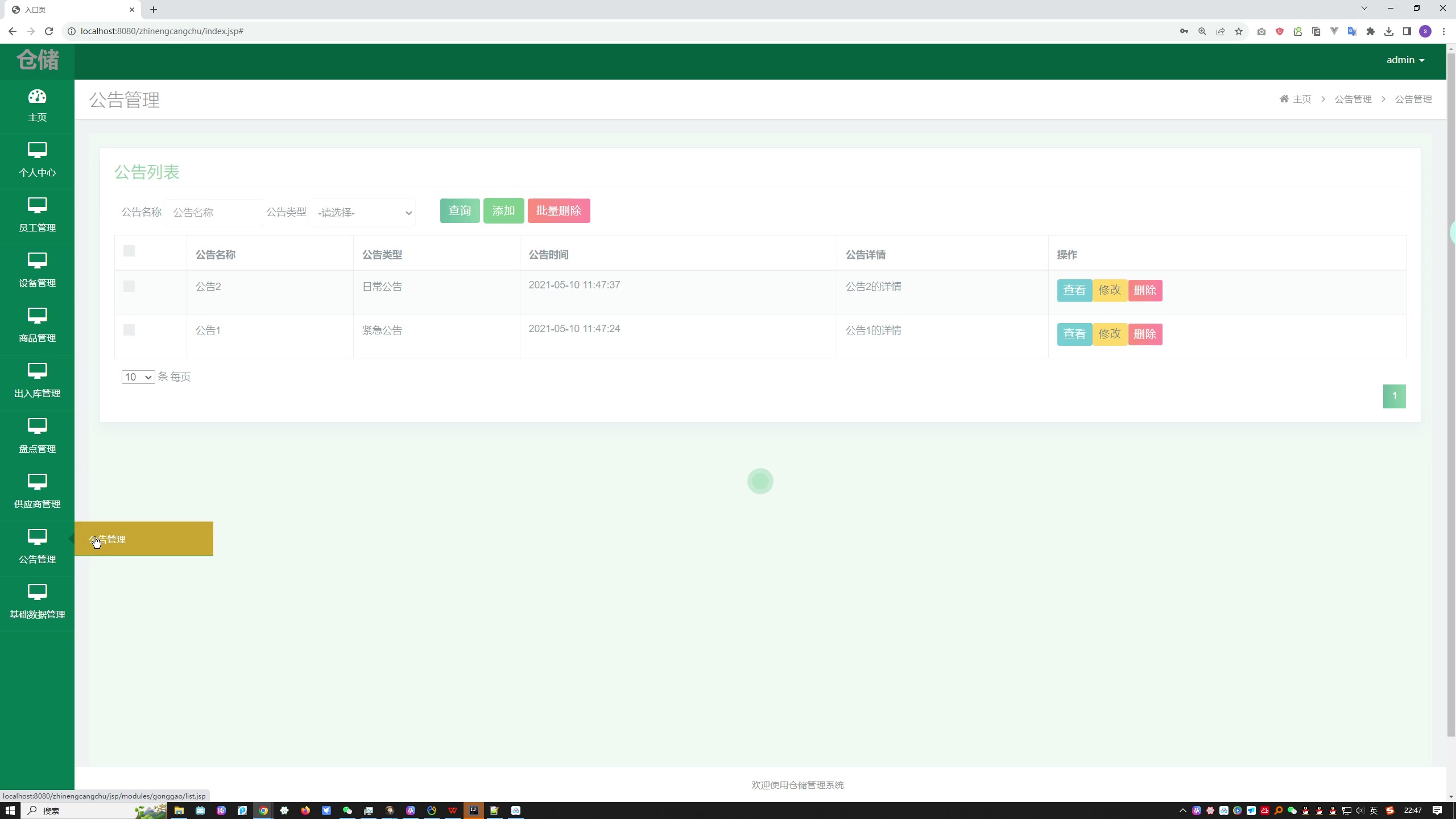Check the checkbox for 公告1 row

coord(129,330)
